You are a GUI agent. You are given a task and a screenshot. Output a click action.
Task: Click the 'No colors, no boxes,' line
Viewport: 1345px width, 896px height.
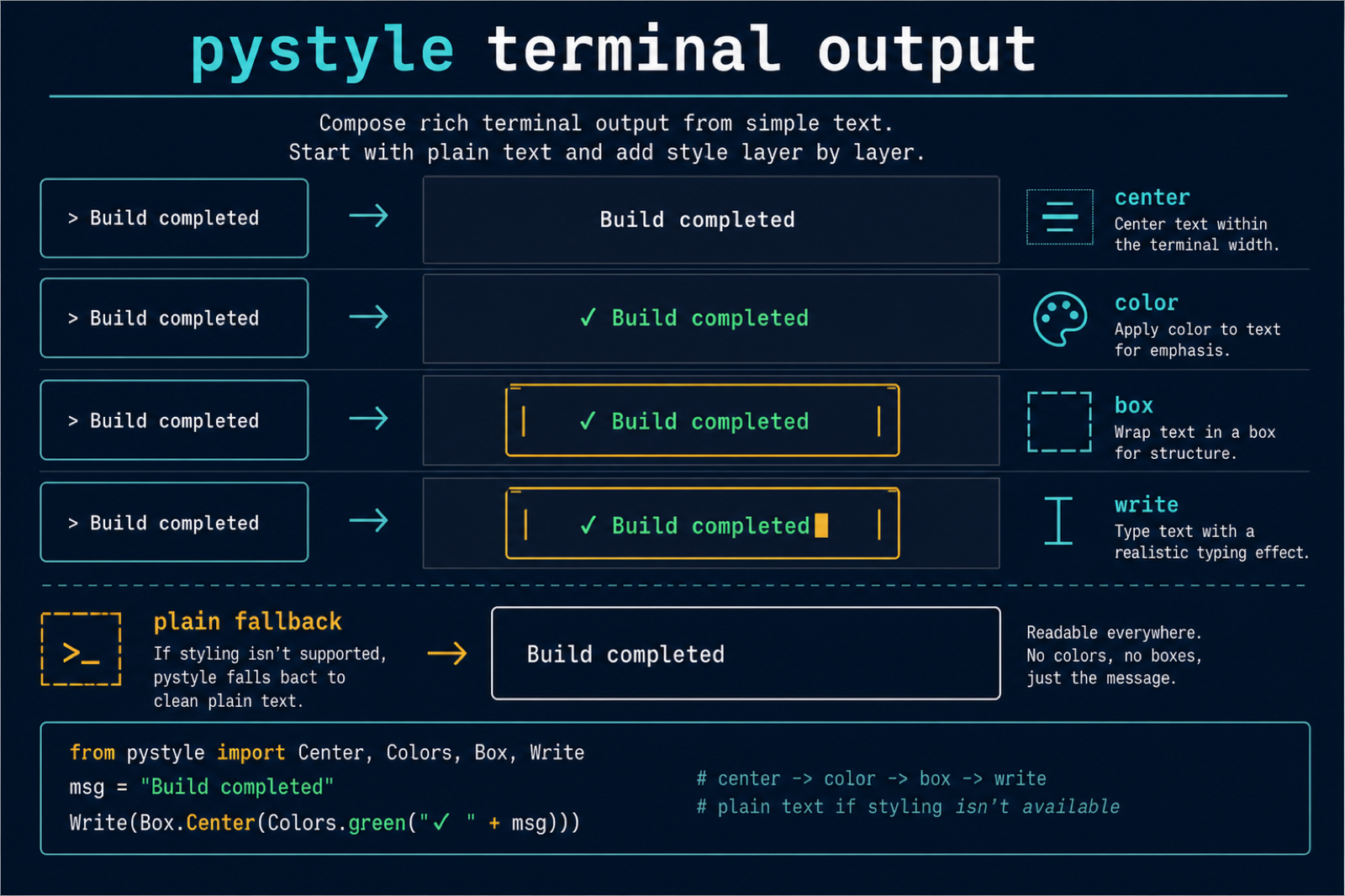[x=1114, y=656]
